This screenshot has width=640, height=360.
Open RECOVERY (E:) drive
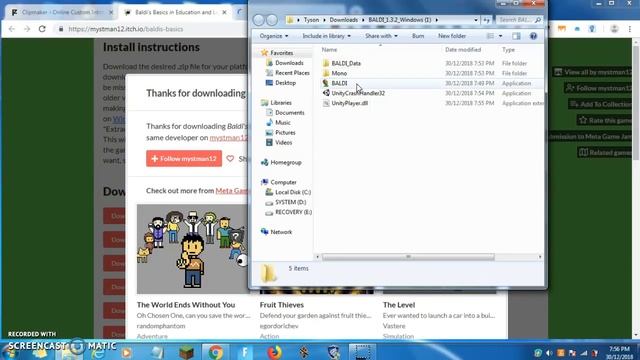click(x=289, y=212)
